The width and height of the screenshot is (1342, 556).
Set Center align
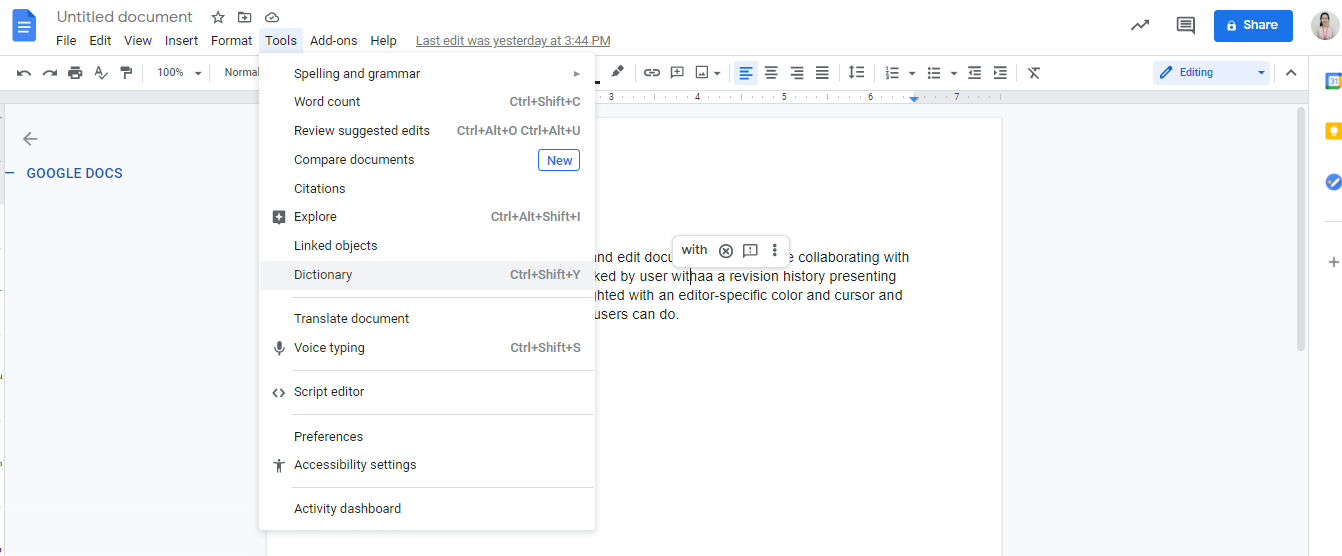click(x=771, y=73)
